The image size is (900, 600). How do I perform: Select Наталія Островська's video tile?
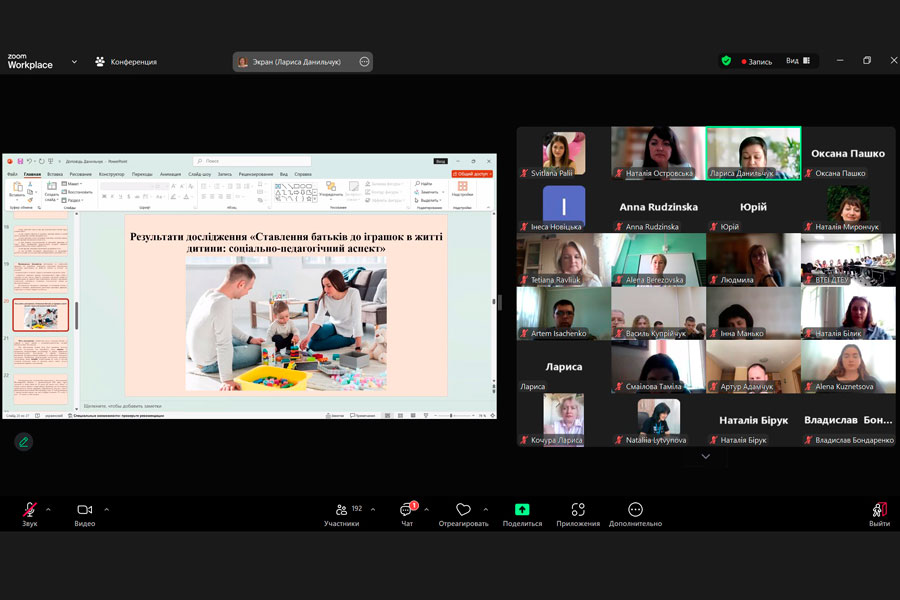[658, 153]
